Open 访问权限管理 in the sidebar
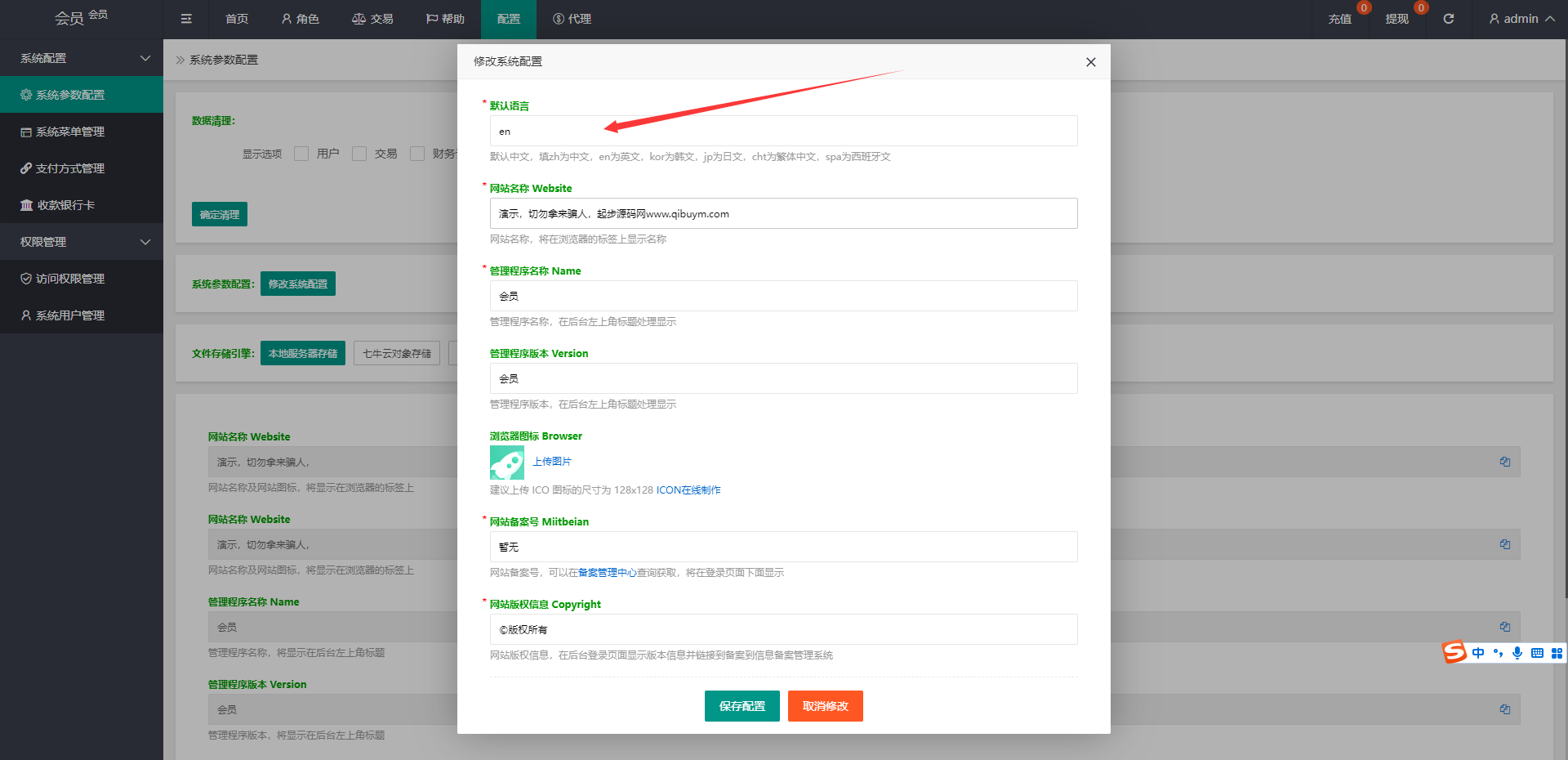The image size is (1568, 760). click(82, 279)
